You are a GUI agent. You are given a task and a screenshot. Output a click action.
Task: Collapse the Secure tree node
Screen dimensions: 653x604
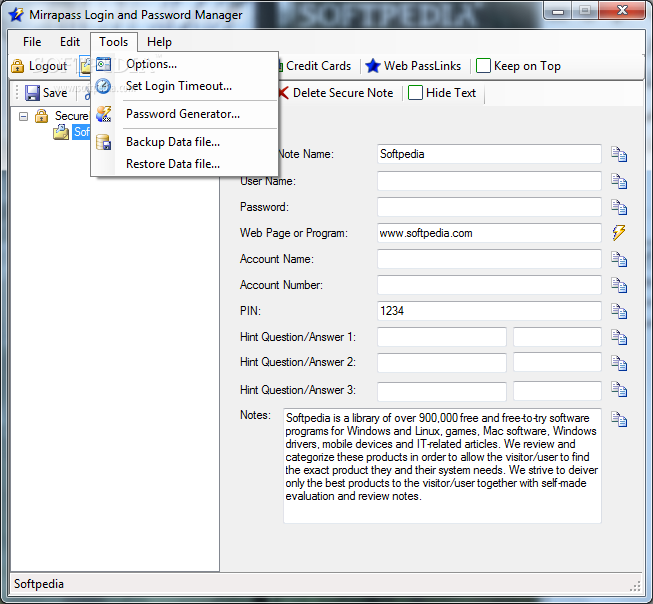(24, 116)
